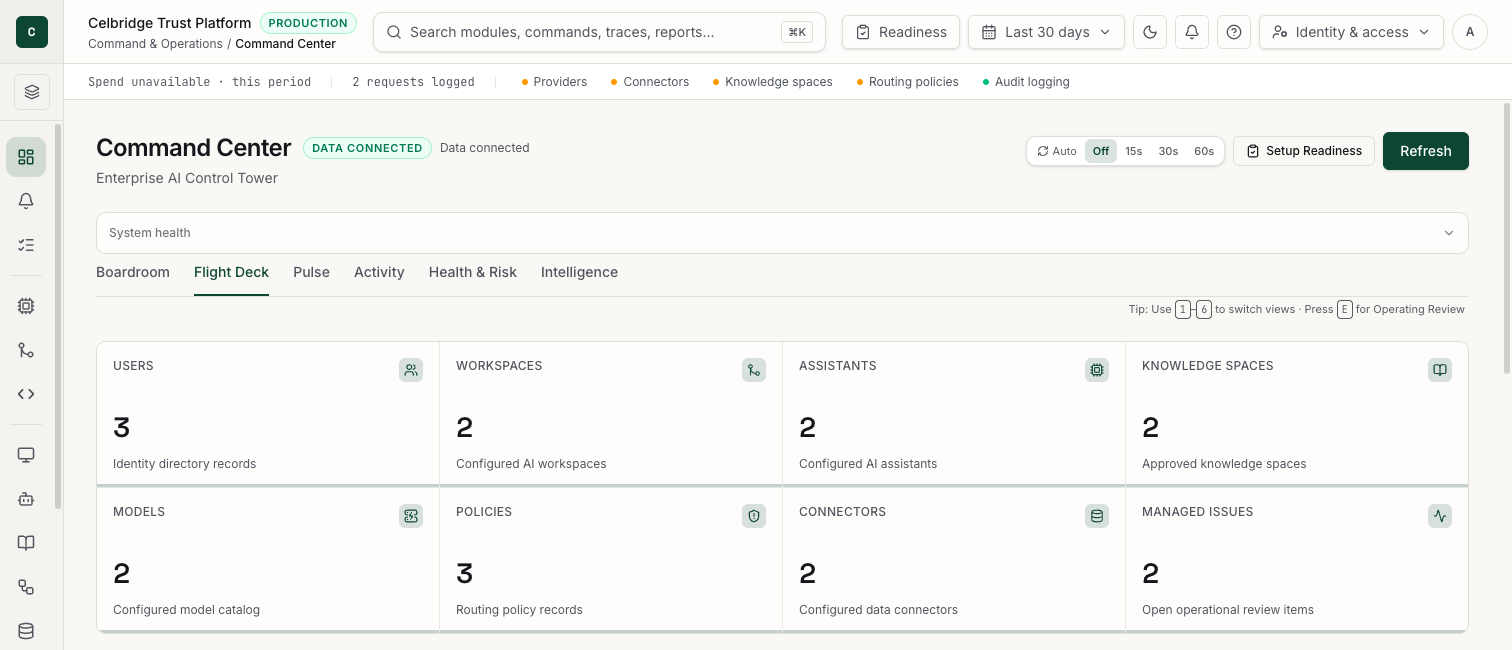Click the sidebar chip processor icon
The height and width of the screenshot is (650, 1512).
click(26, 306)
